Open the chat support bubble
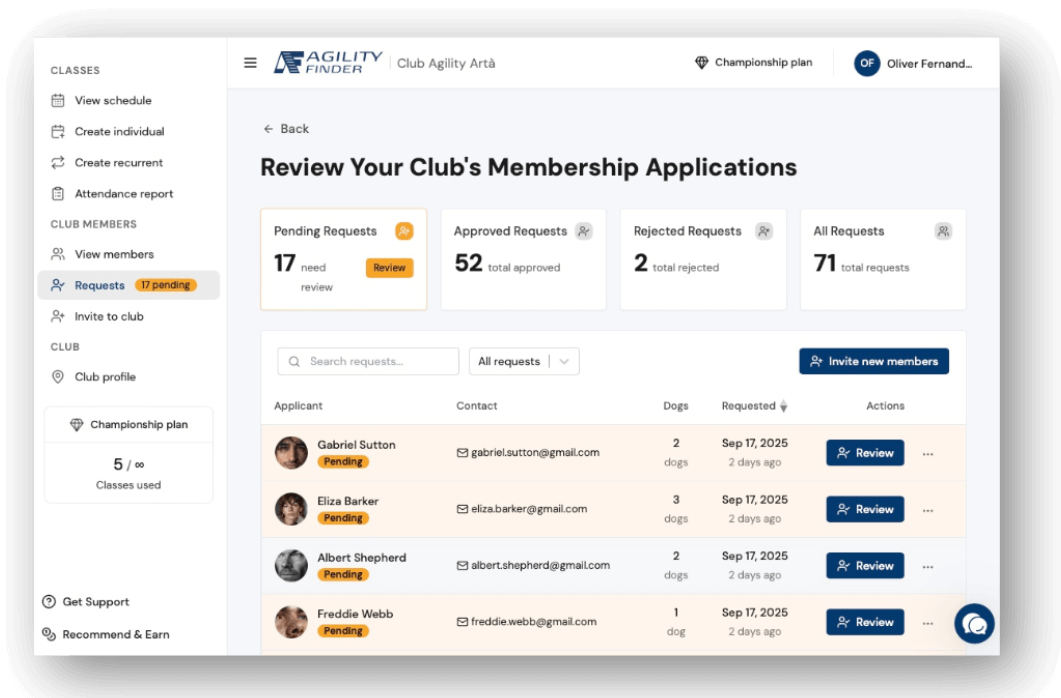This screenshot has height=698, width=1061. [x=974, y=624]
